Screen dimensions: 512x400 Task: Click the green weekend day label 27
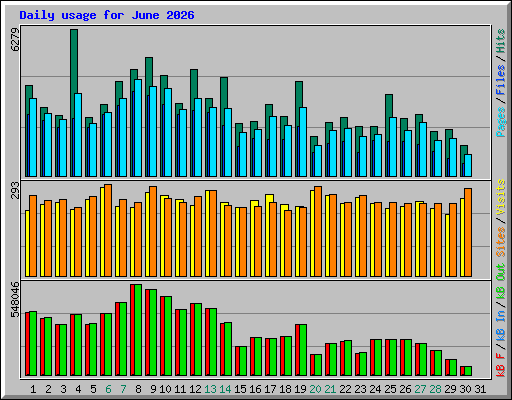(x=420, y=389)
